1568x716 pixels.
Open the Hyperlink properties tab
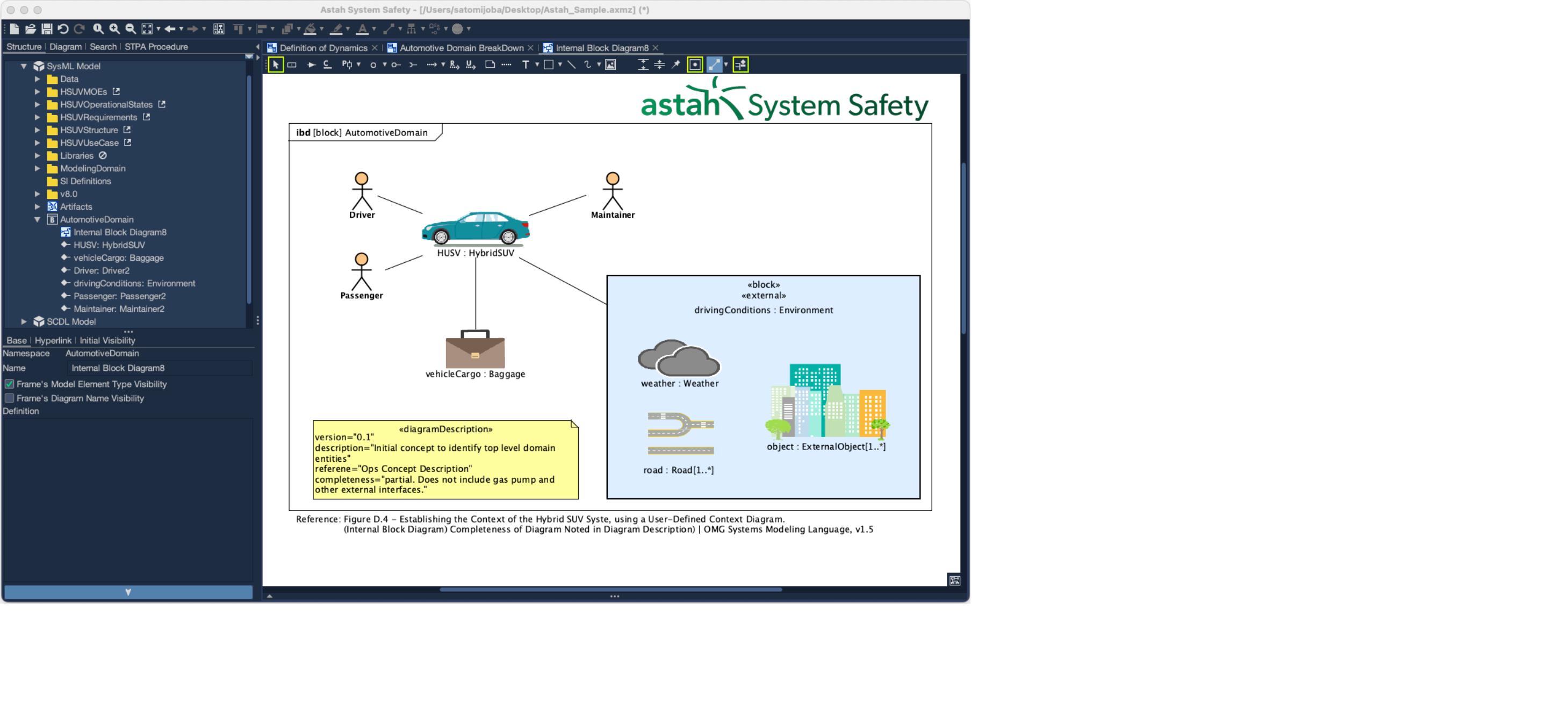click(53, 340)
